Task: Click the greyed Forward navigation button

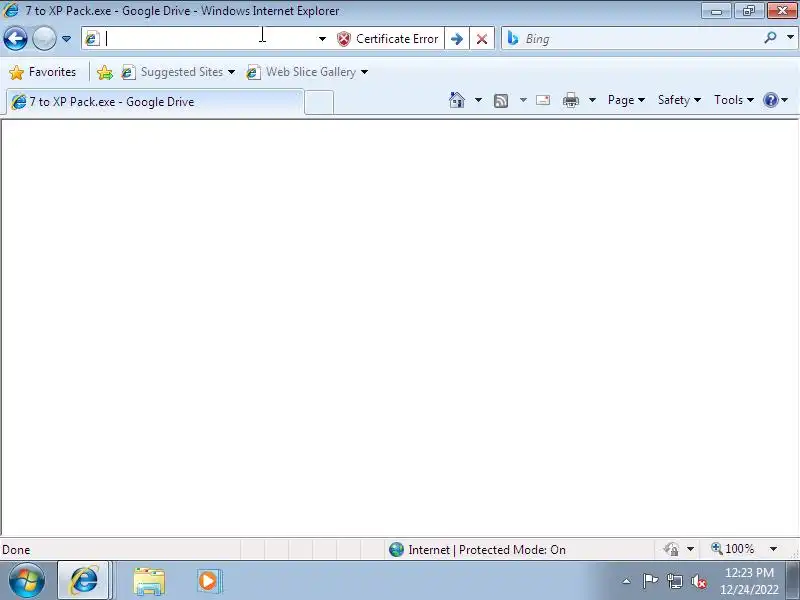Action: [x=44, y=39]
